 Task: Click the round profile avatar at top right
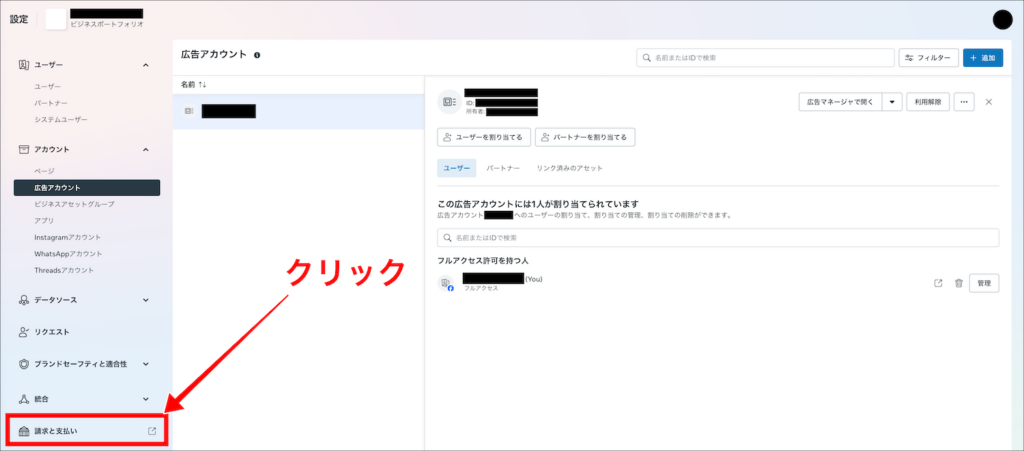[1002, 20]
